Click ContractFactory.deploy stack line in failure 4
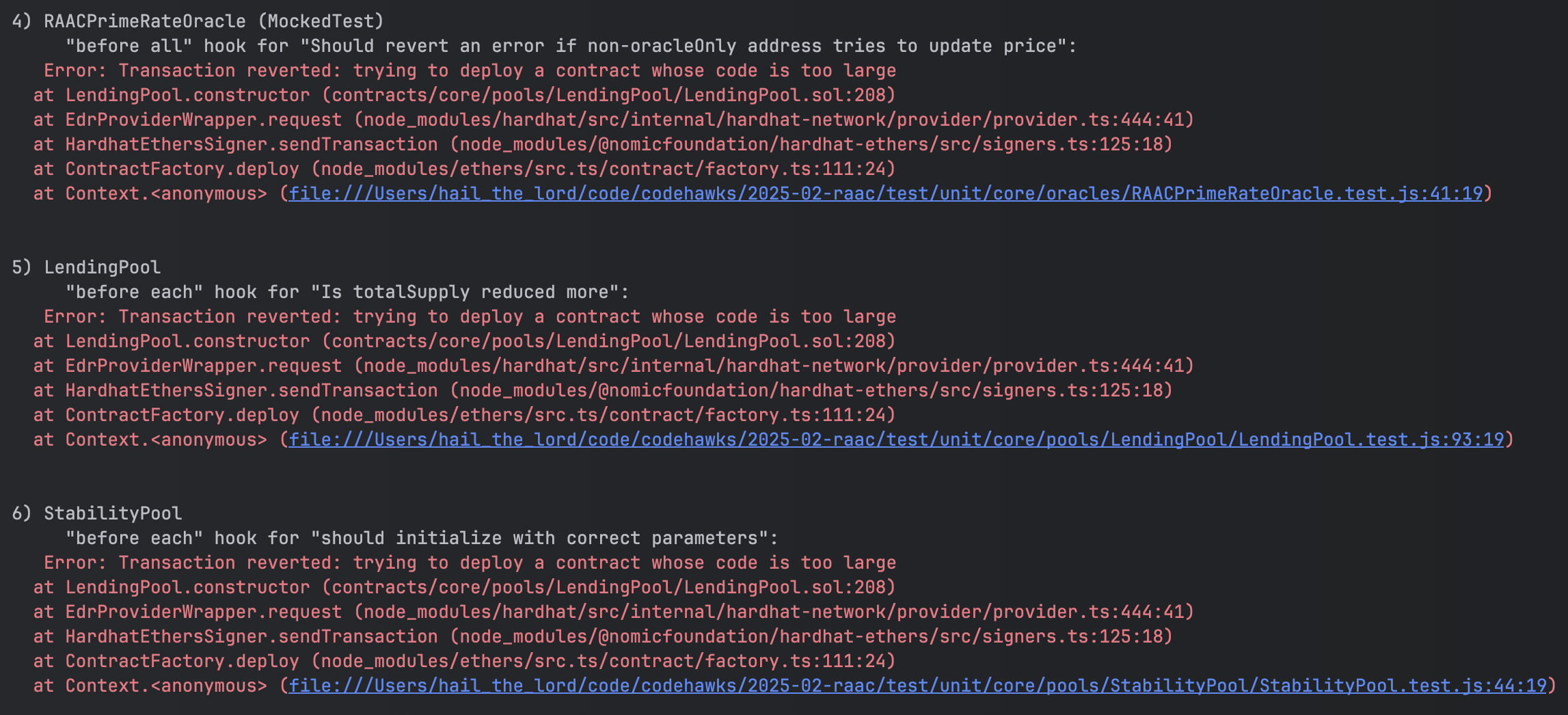This screenshot has width=1568, height=715. [x=465, y=170]
